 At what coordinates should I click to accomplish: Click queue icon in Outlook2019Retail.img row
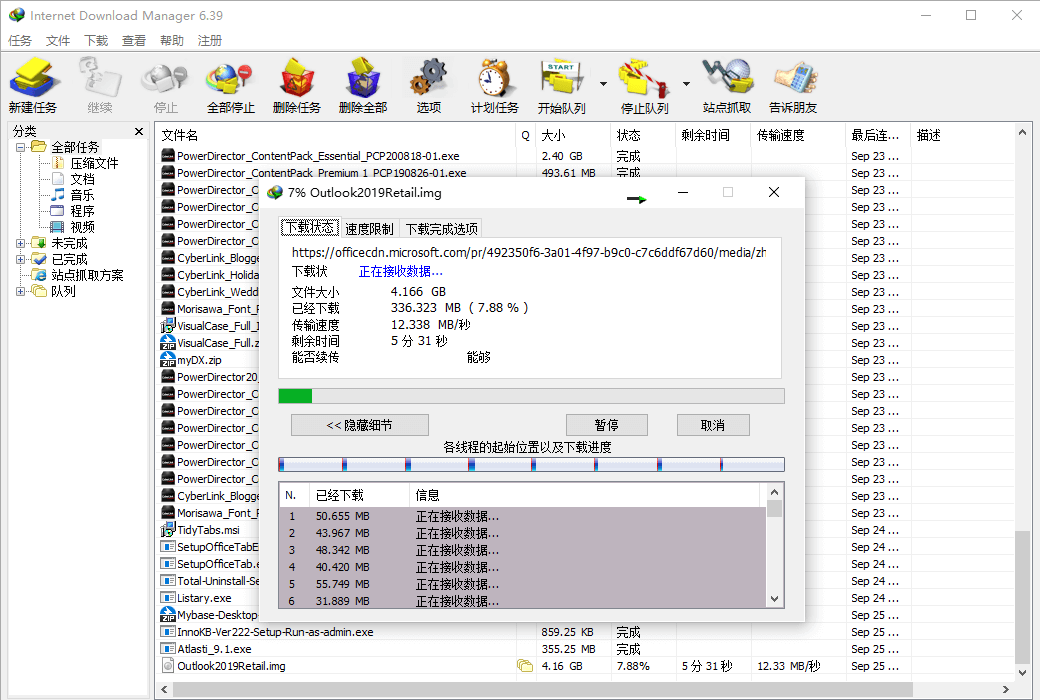tap(525, 665)
